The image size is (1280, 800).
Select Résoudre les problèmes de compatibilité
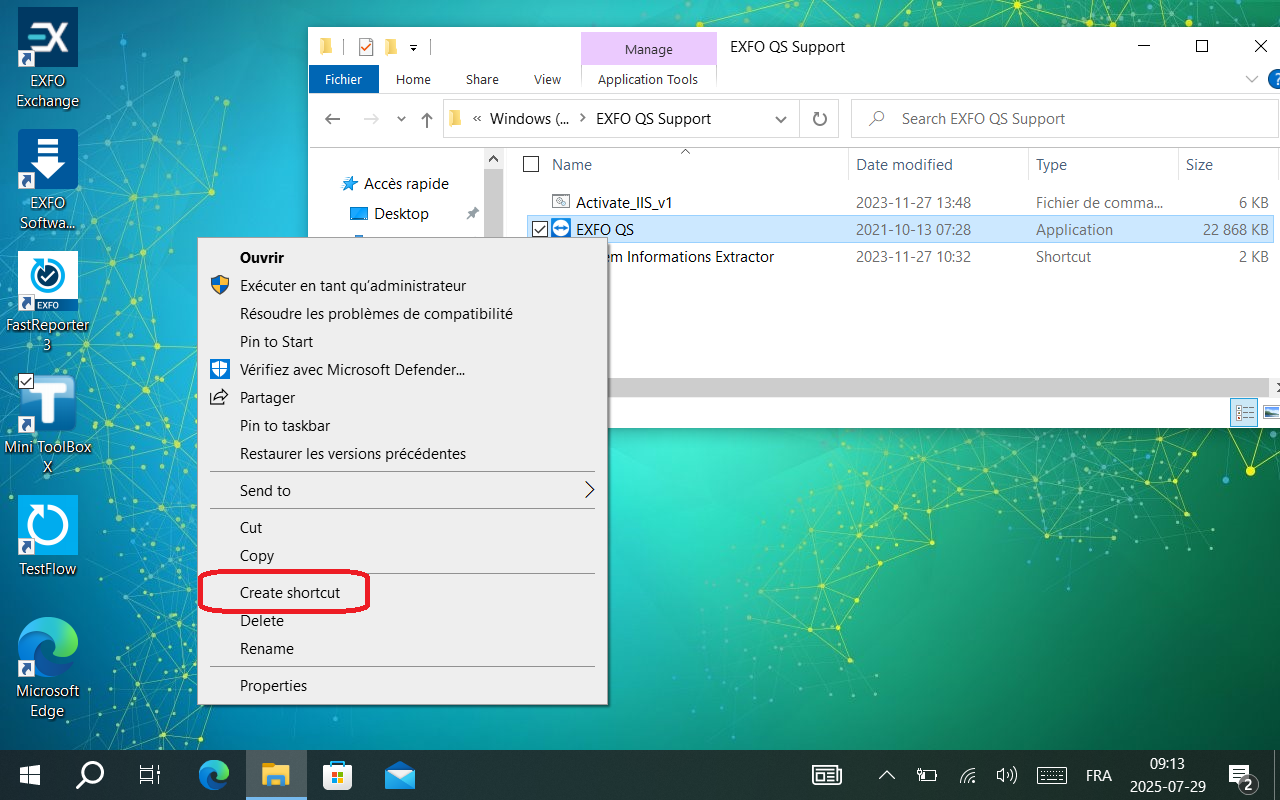pyautogui.click(x=376, y=313)
